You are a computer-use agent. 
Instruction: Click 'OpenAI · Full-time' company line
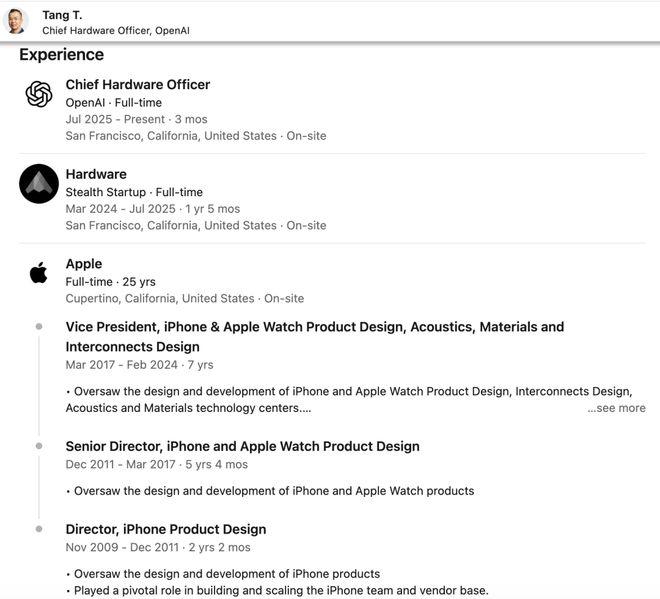[x=113, y=102]
